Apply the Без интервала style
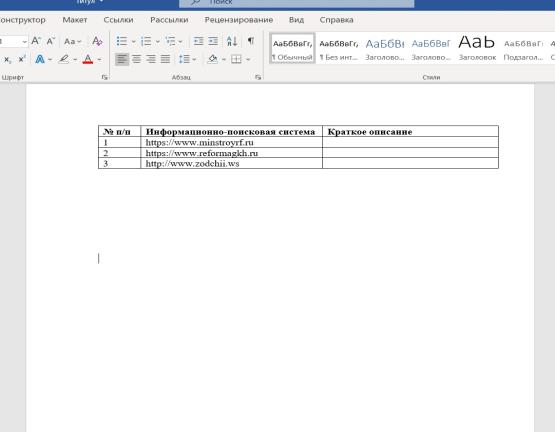The width and height of the screenshot is (555, 432). [x=339, y=49]
